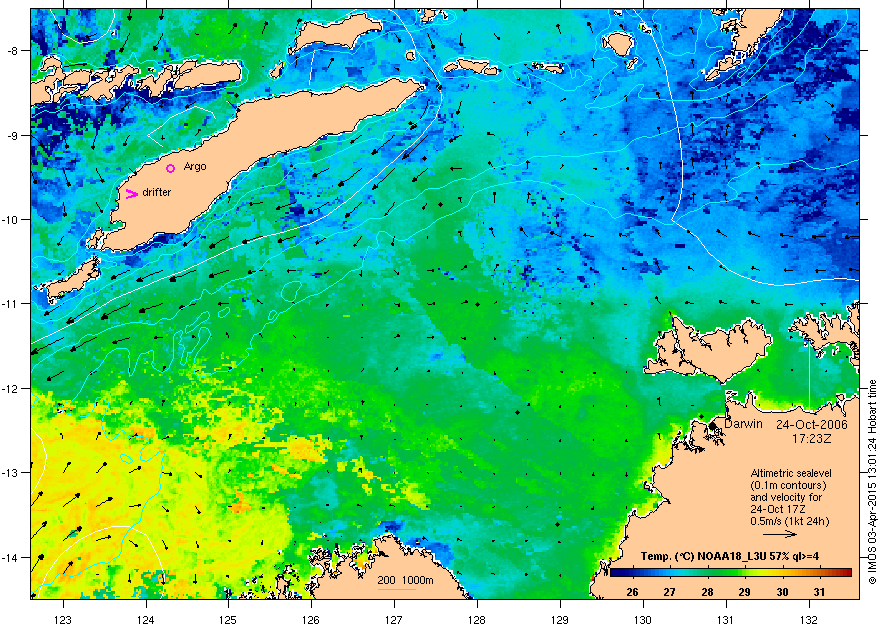880x630 pixels.
Task: Click the magenta drifter arrow marker
Action: 132,194
